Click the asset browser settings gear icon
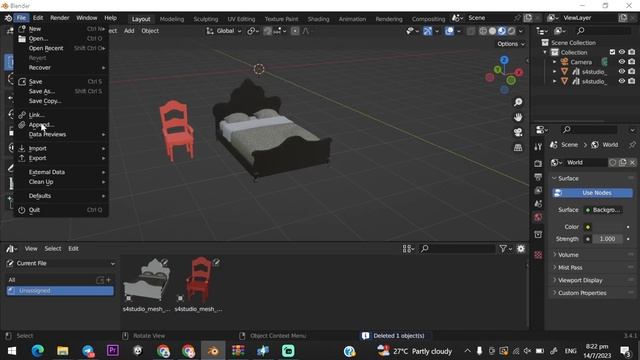The width and height of the screenshot is (640, 360). [521, 249]
